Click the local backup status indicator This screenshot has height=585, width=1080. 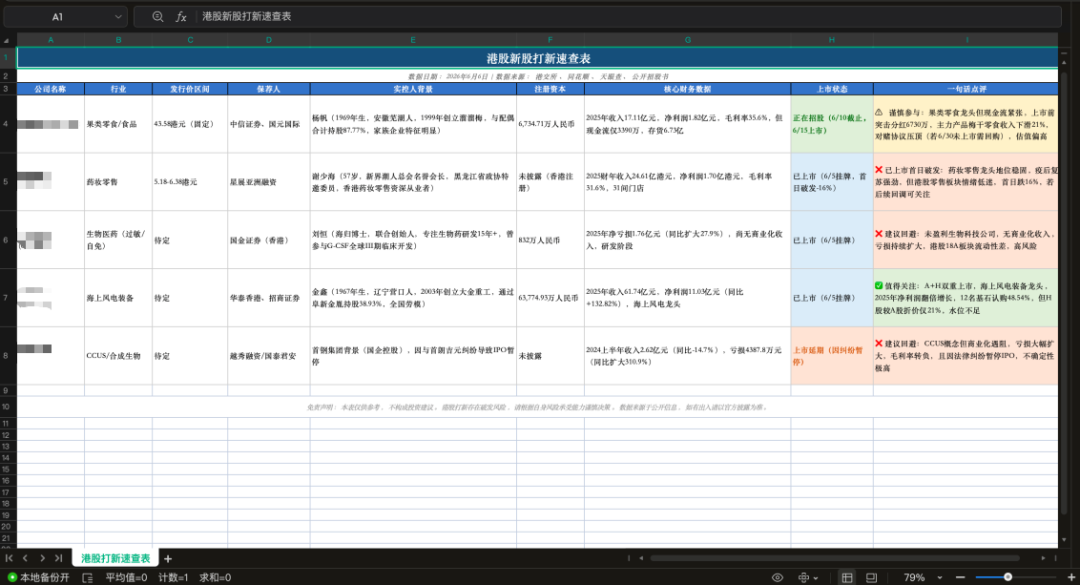[x=39, y=577]
